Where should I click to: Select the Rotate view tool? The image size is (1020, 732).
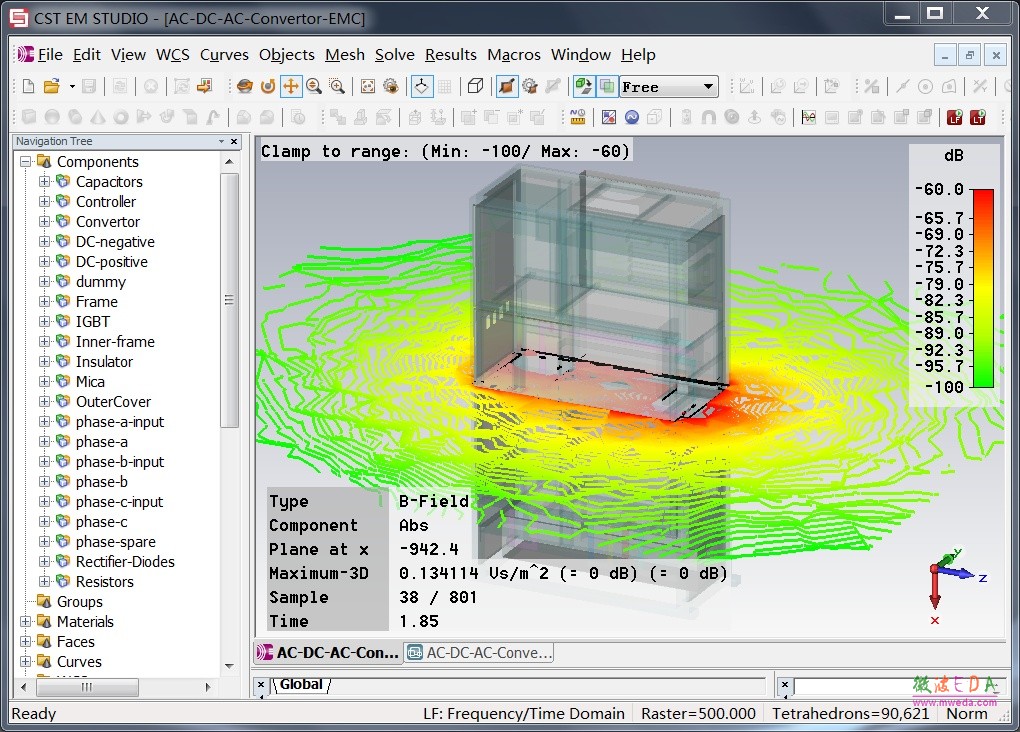245,87
